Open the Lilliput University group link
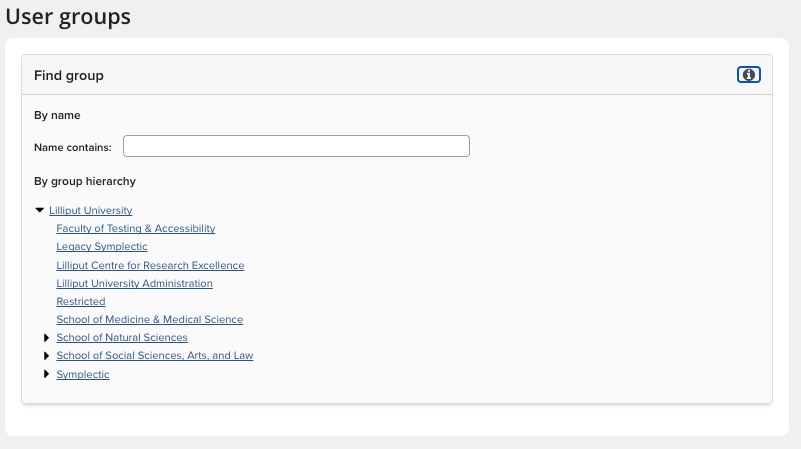This screenshot has height=449, width=801. (90, 211)
